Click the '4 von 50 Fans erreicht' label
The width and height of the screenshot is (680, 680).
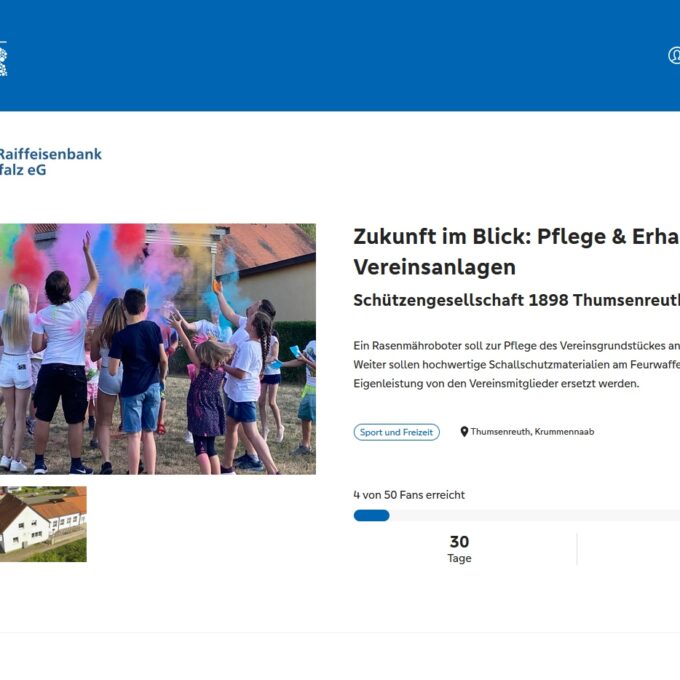tap(409, 495)
